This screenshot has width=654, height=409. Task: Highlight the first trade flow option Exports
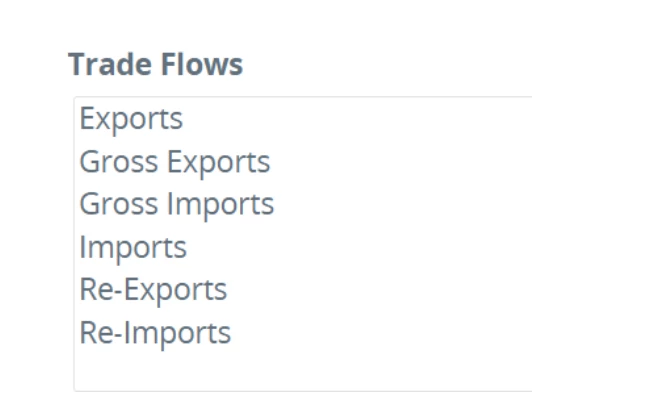coord(131,119)
